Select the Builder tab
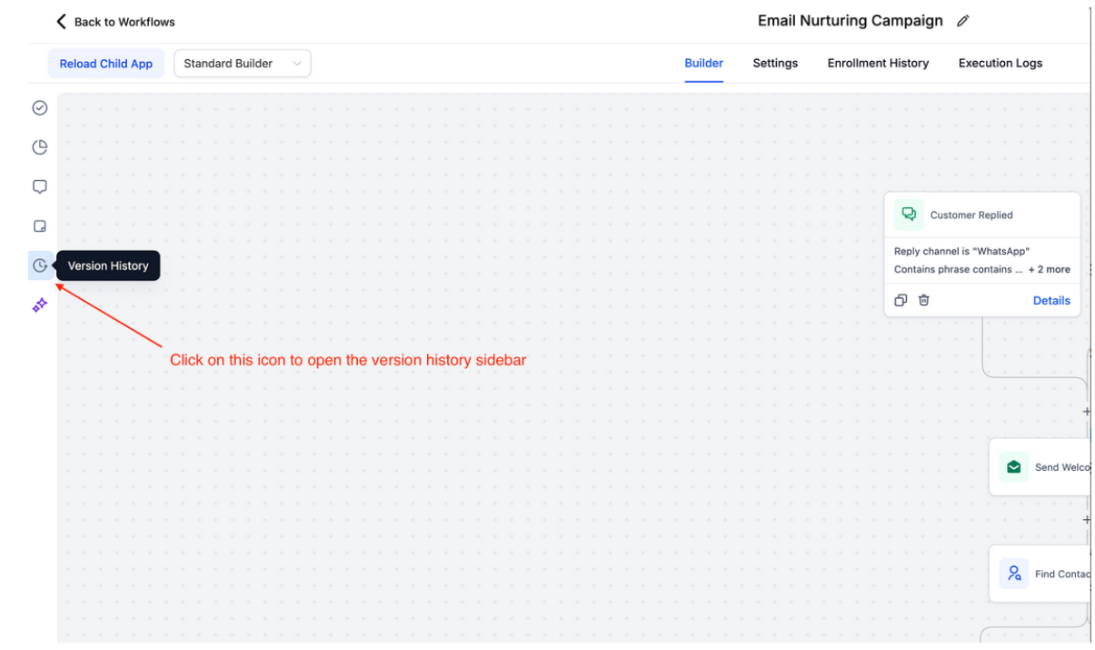Image resolution: width=1095 pixels, height=650 pixels. 703,63
